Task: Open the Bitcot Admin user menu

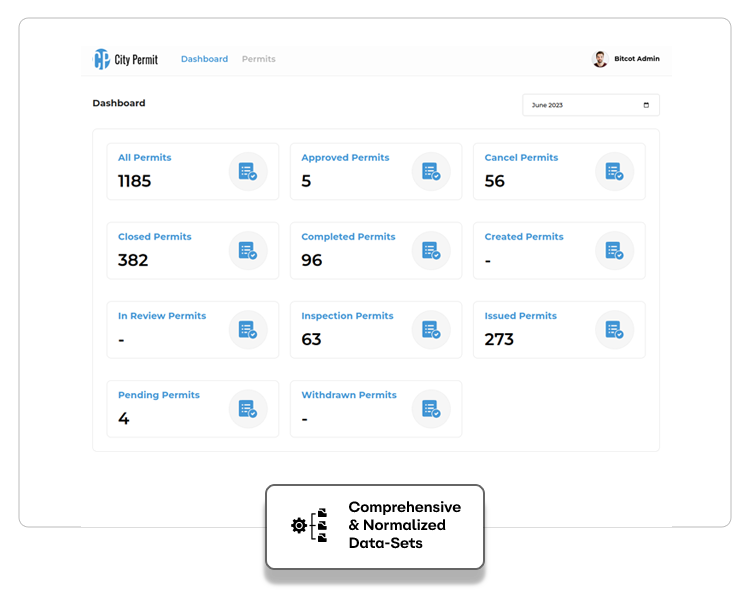Action: (x=637, y=59)
